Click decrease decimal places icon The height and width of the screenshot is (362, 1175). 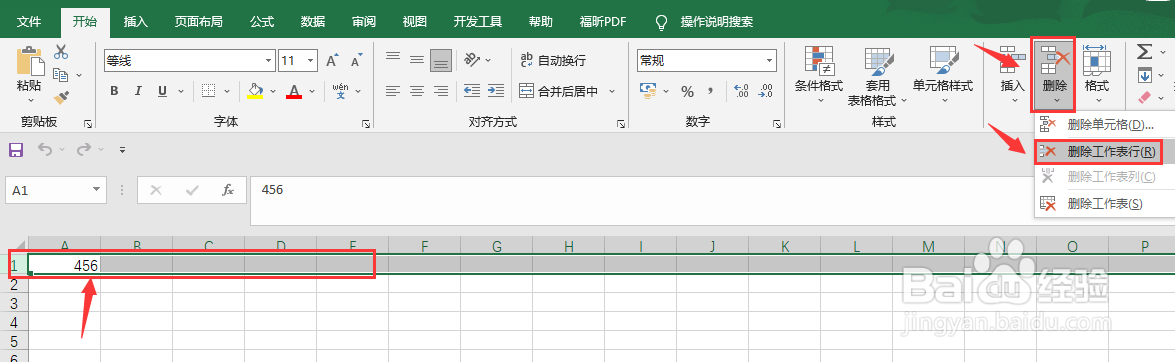click(765, 91)
